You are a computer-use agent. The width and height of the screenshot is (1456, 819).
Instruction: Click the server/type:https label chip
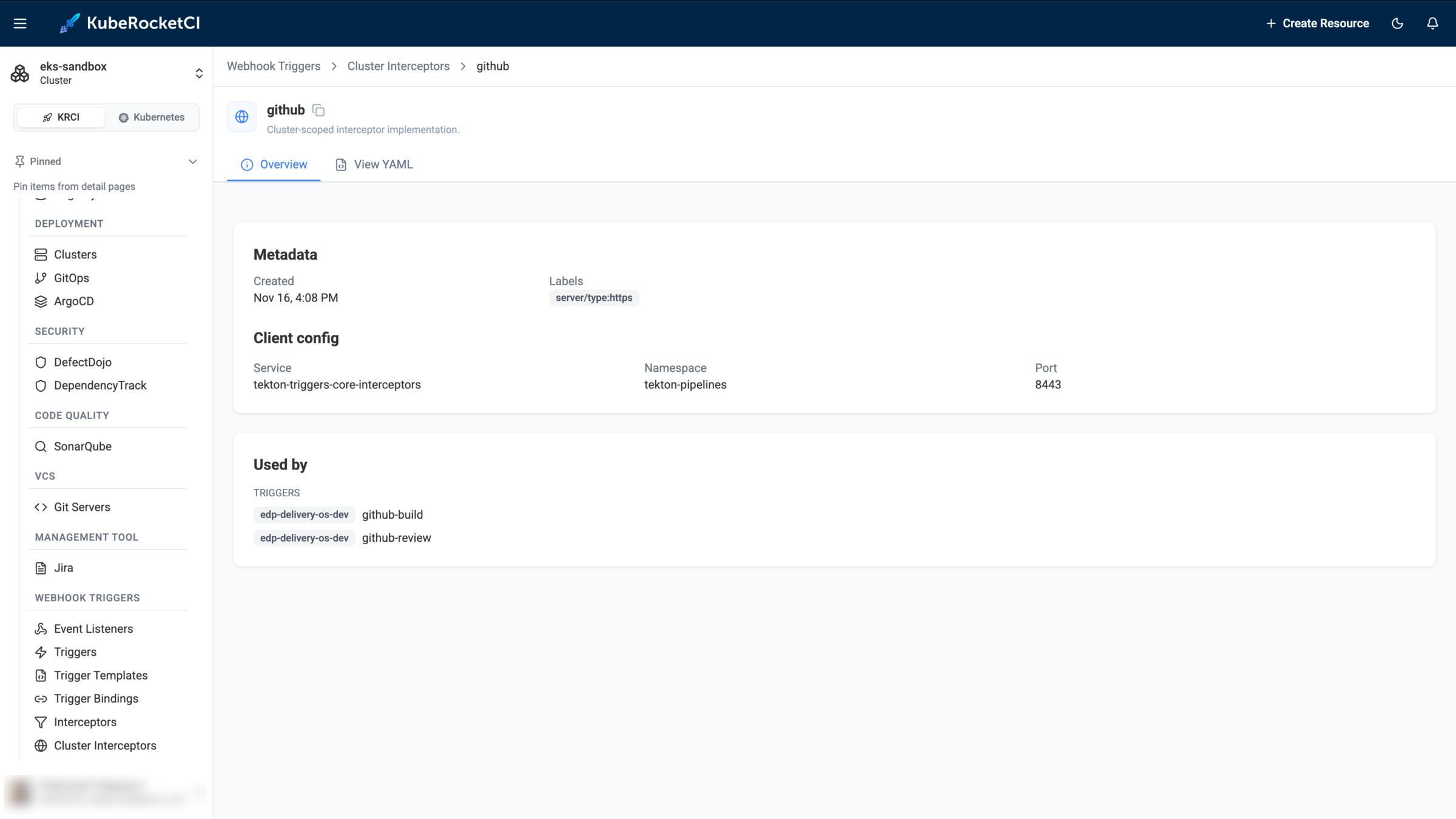pyautogui.click(x=594, y=298)
